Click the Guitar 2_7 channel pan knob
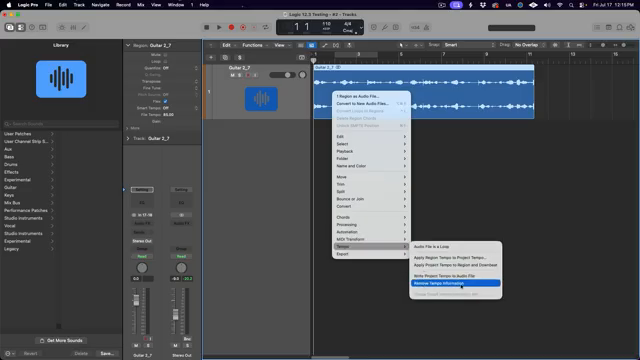 point(142,268)
